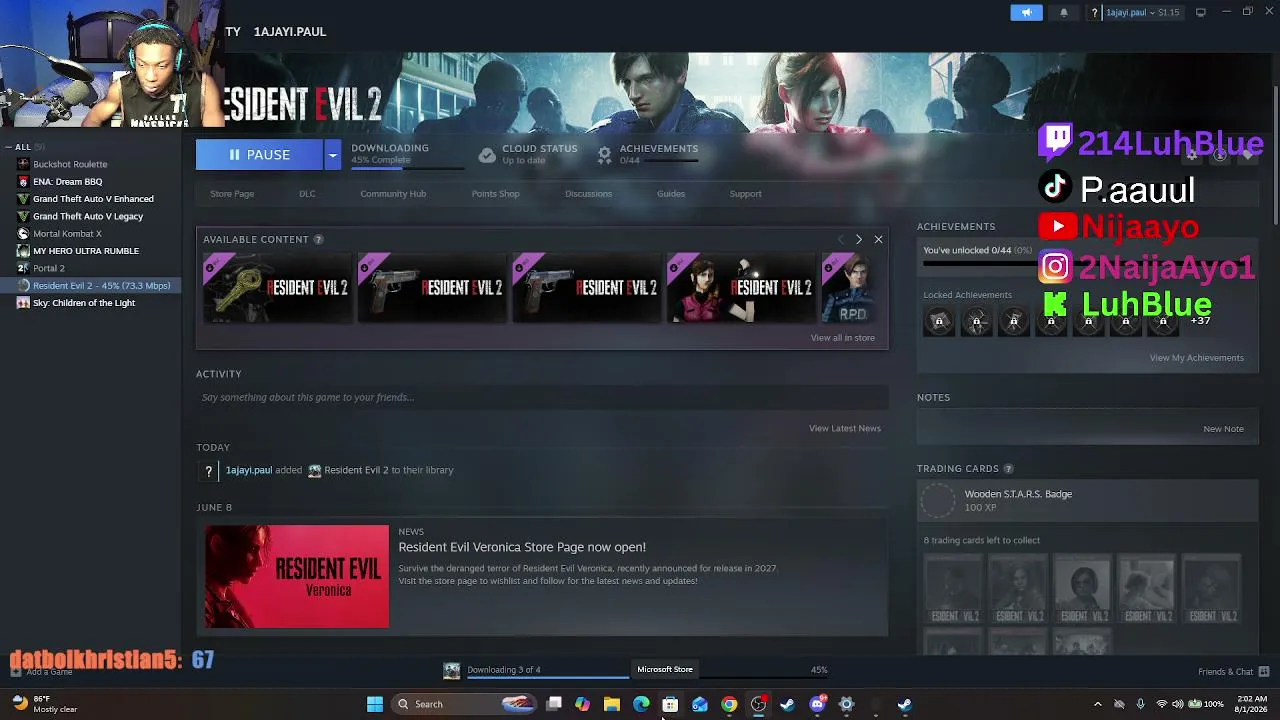Select Grand Theft Auto V Enhanced in the library

coord(93,199)
